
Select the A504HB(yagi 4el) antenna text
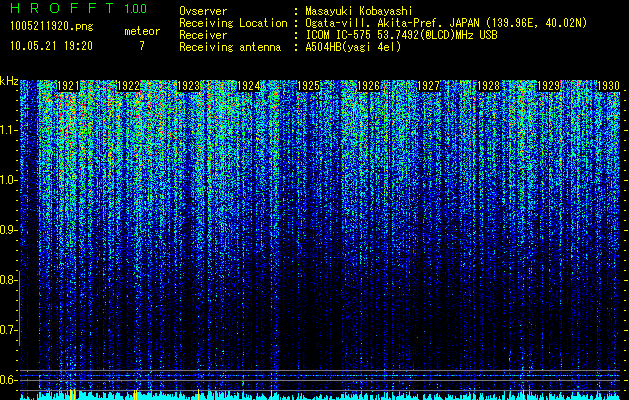[x=353, y=47]
